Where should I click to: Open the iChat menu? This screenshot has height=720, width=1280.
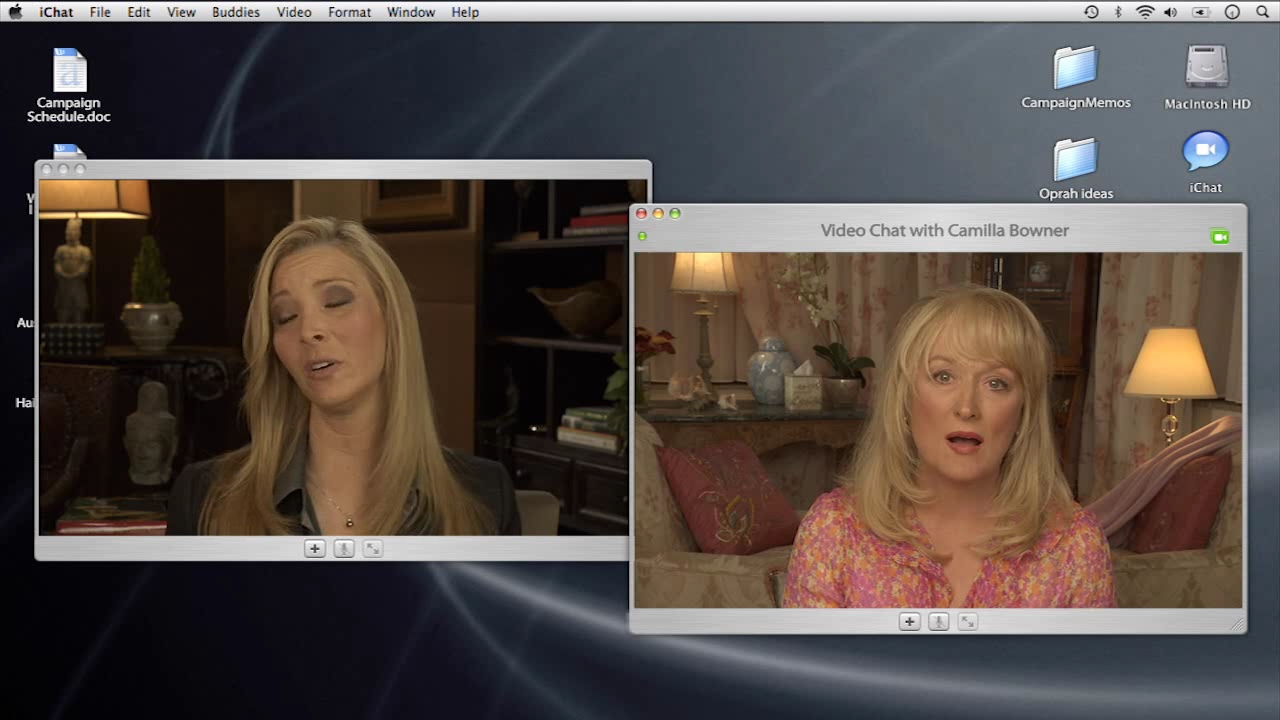tap(56, 12)
